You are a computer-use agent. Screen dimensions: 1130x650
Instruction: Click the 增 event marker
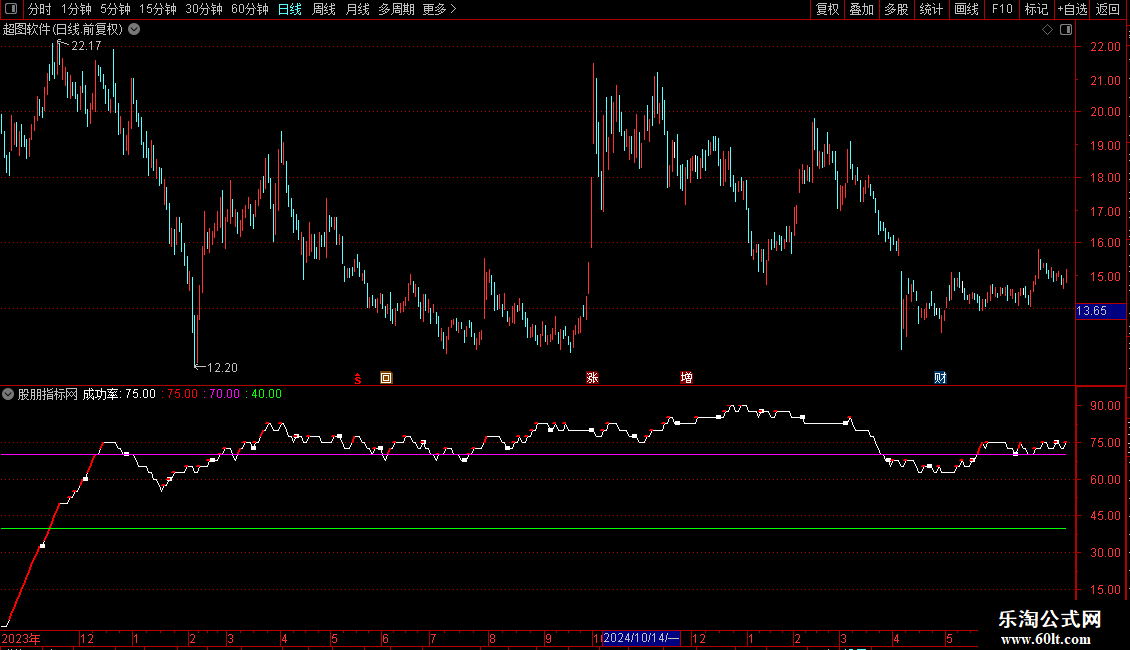(x=686, y=378)
